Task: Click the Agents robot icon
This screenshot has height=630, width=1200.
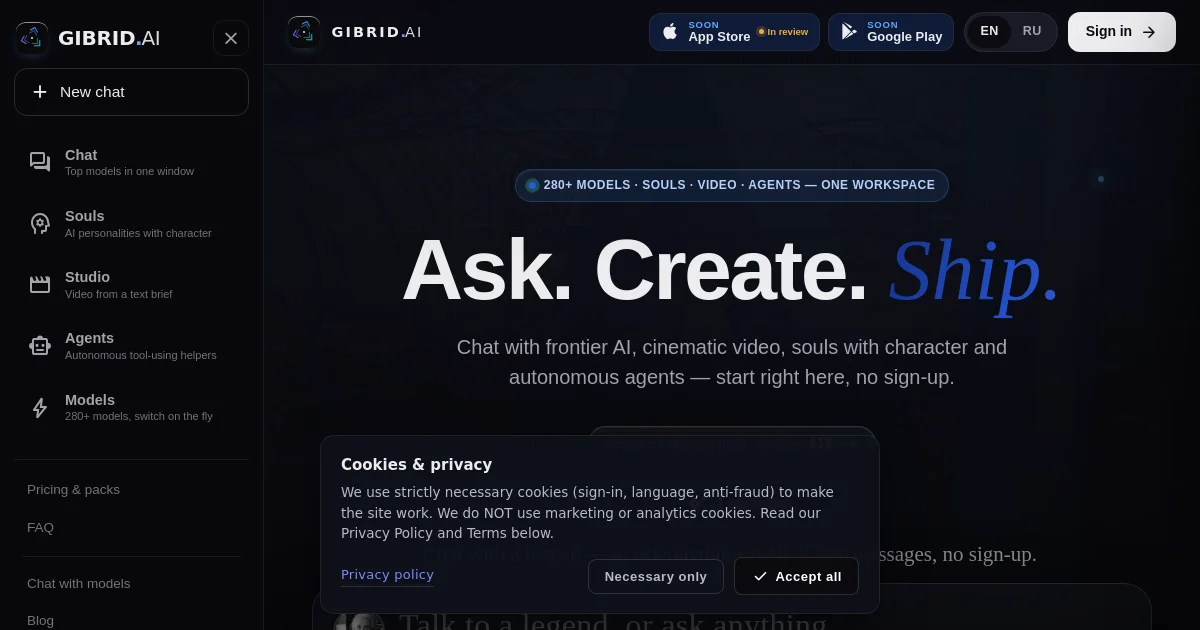Action: pyautogui.click(x=40, y=346)
